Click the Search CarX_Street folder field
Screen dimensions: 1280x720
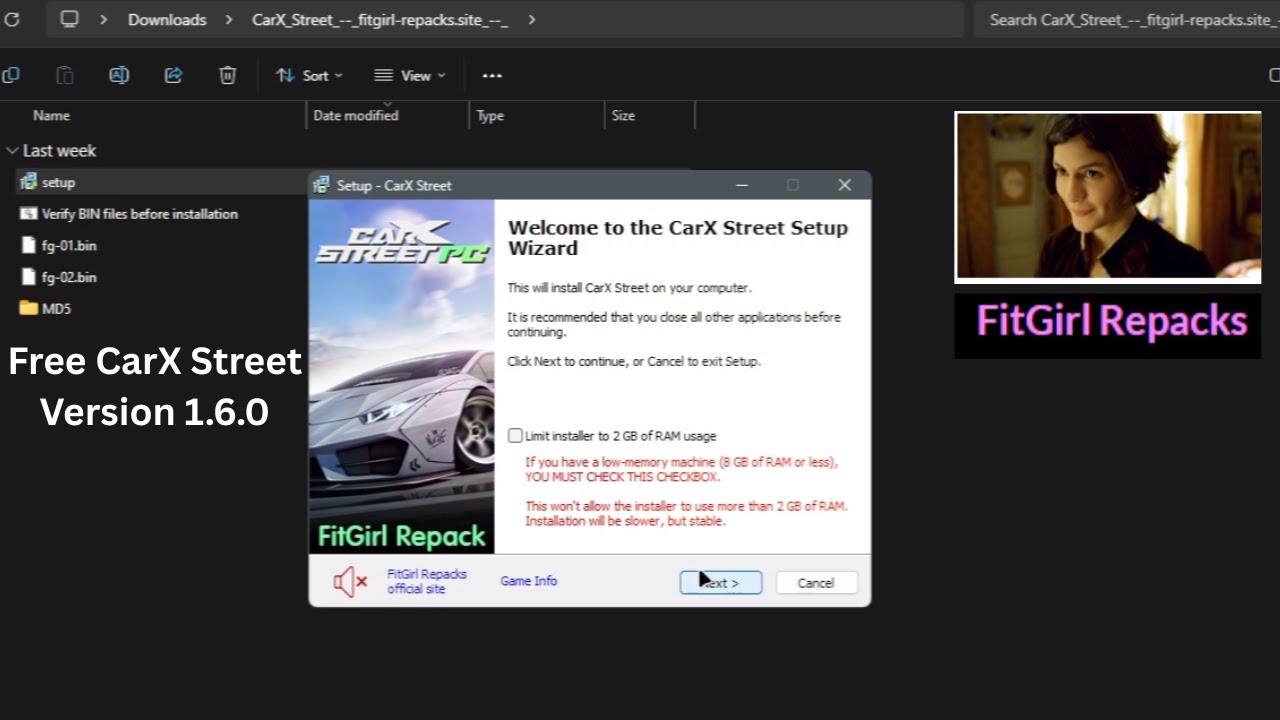click(x=1127, y=20)
